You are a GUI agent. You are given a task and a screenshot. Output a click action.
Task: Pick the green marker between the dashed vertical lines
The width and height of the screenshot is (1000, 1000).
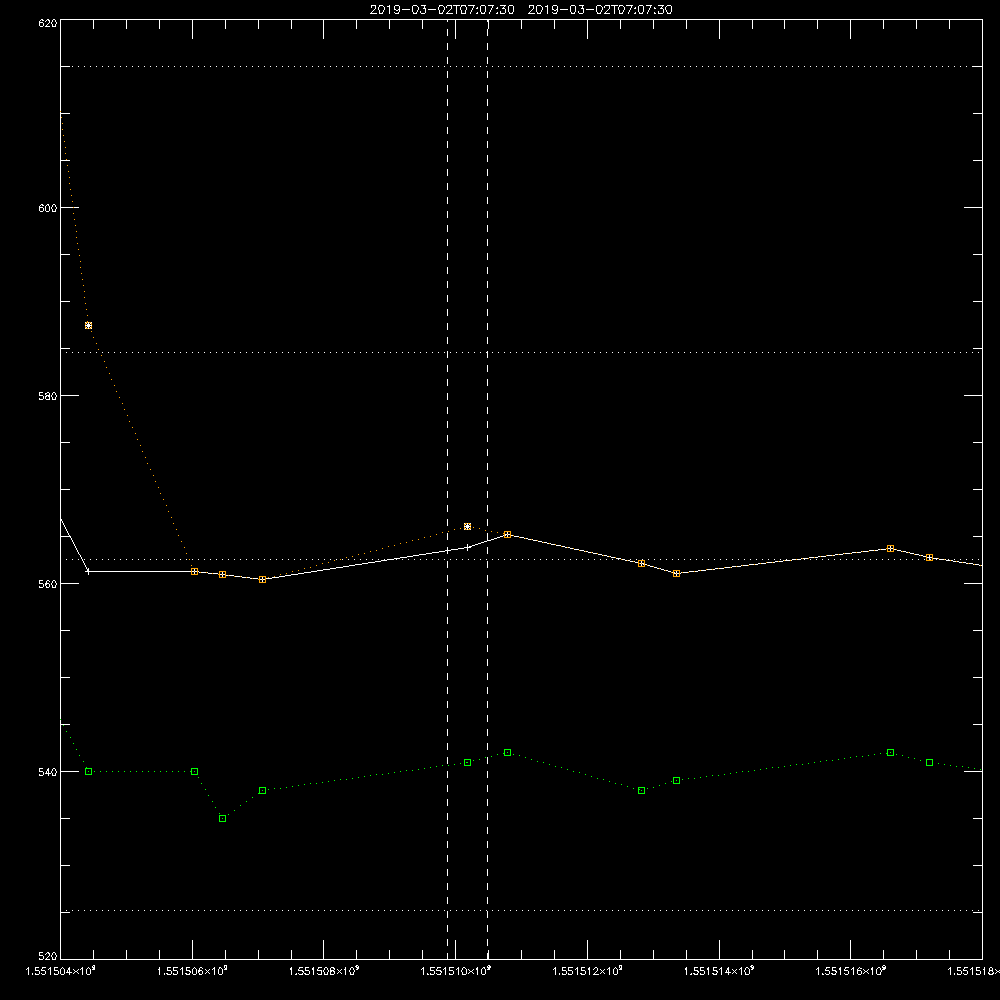pyautogui.click(x=467, y=763)
